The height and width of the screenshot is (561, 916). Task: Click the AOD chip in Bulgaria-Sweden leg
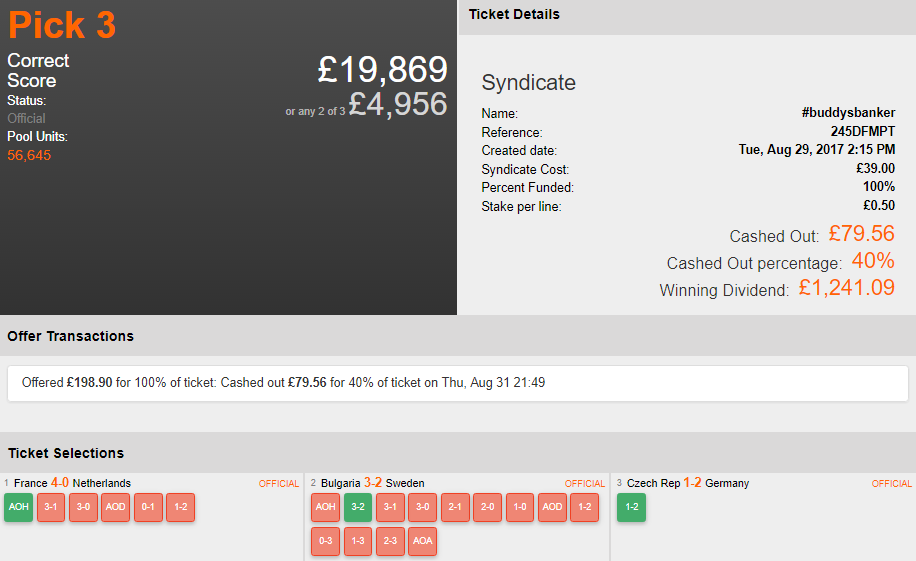point(552,507)
